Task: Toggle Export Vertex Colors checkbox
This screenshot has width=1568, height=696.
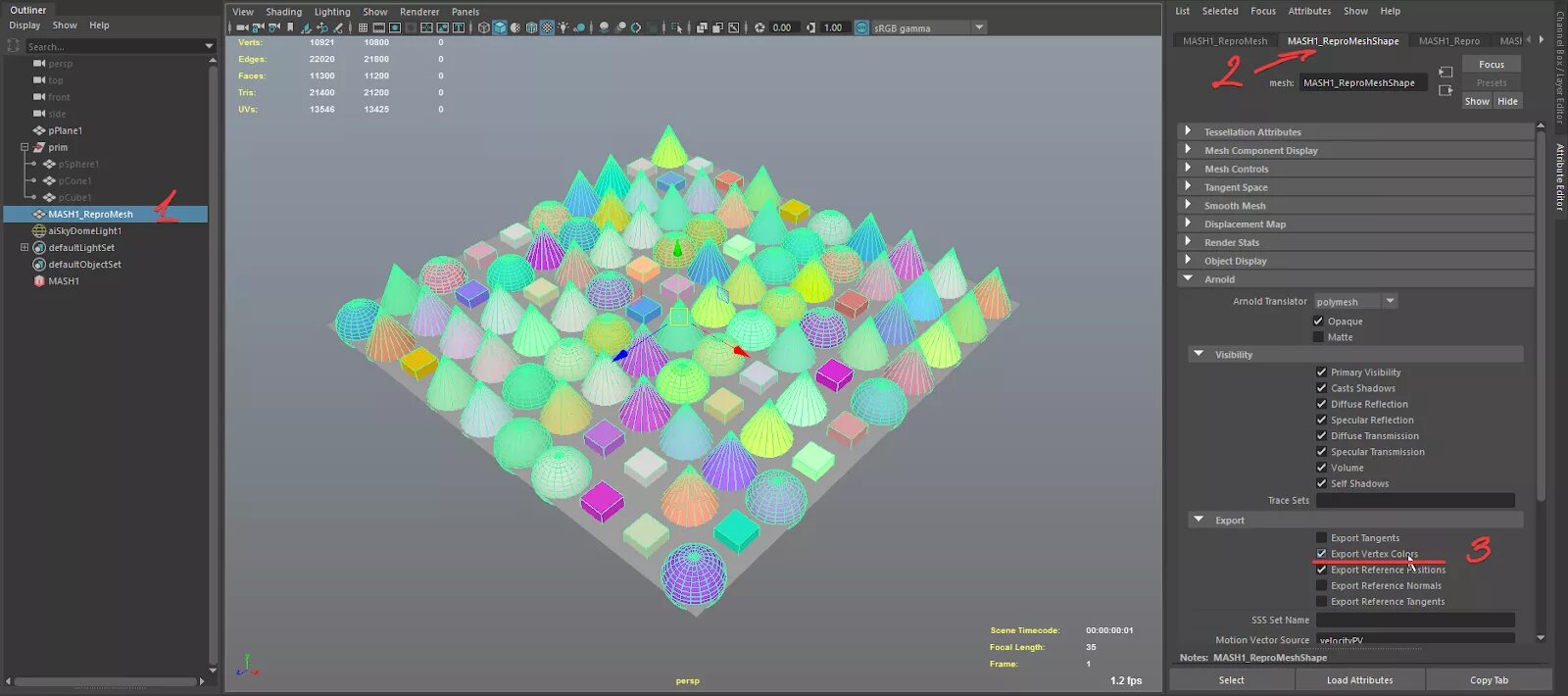Action: (1321, 553)
